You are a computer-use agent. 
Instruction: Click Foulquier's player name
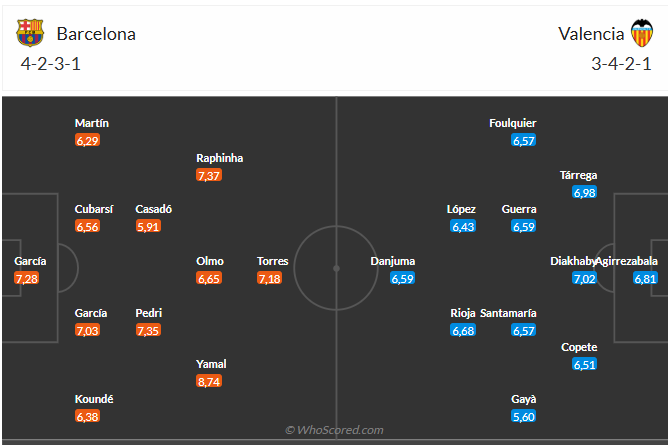[513, 123]
